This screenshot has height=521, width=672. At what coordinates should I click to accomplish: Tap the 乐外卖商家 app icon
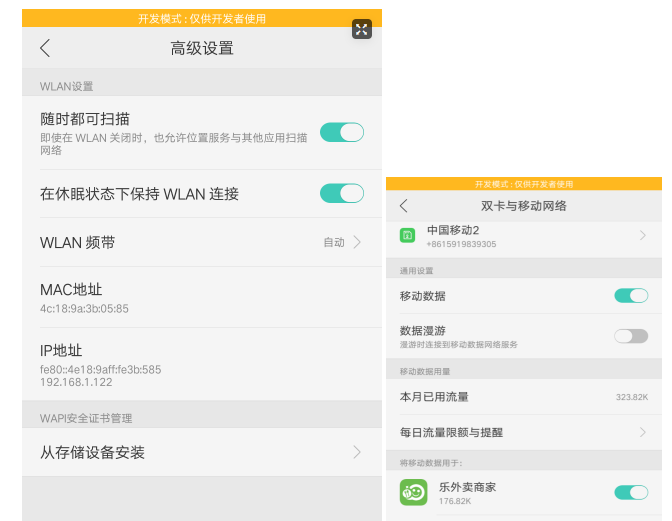click(x=413, y=492)
